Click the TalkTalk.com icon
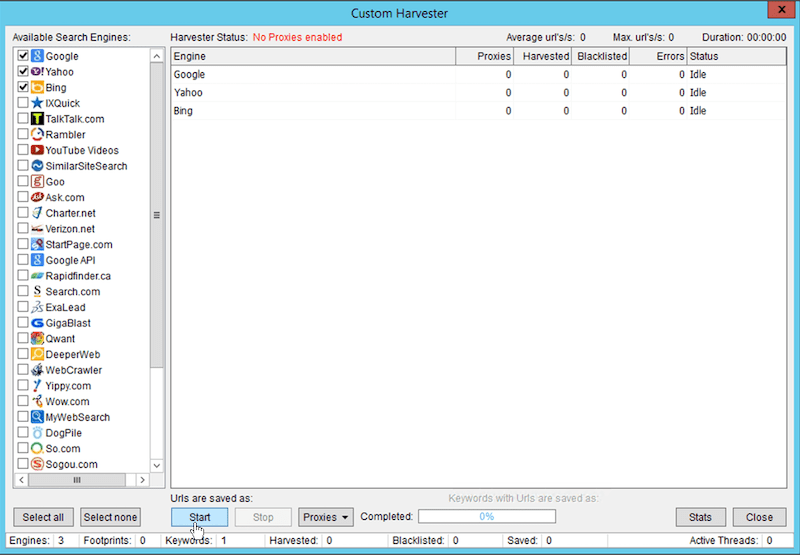The width and height of the screenshot is (800, 555). tap(37, 119)
